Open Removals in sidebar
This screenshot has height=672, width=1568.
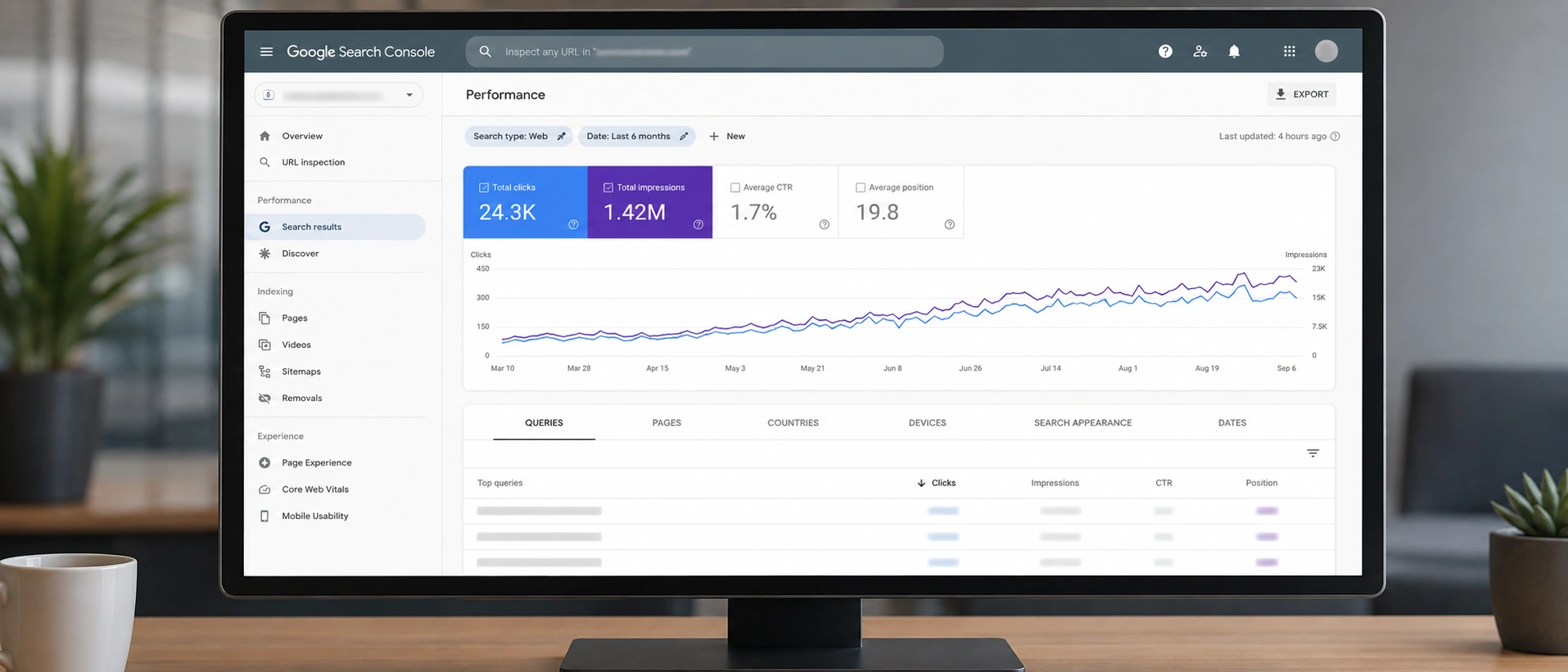[302, 399]
